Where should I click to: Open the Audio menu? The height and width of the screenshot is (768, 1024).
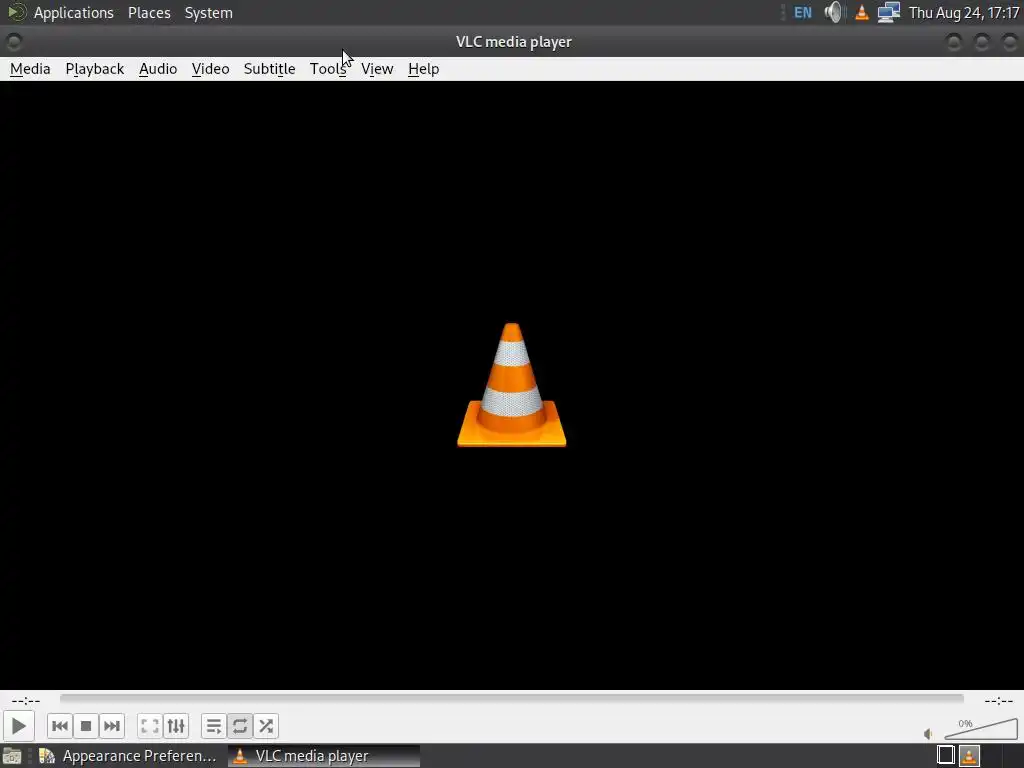tap(158, 69)
